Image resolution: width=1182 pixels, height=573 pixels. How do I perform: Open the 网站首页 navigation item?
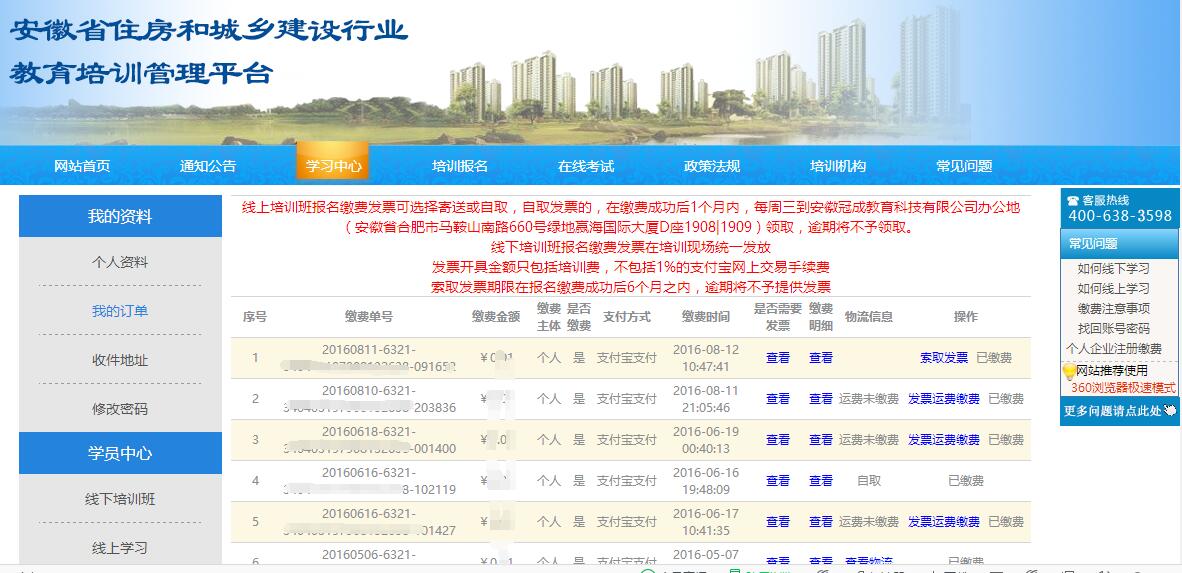click(x=81, y=167)
